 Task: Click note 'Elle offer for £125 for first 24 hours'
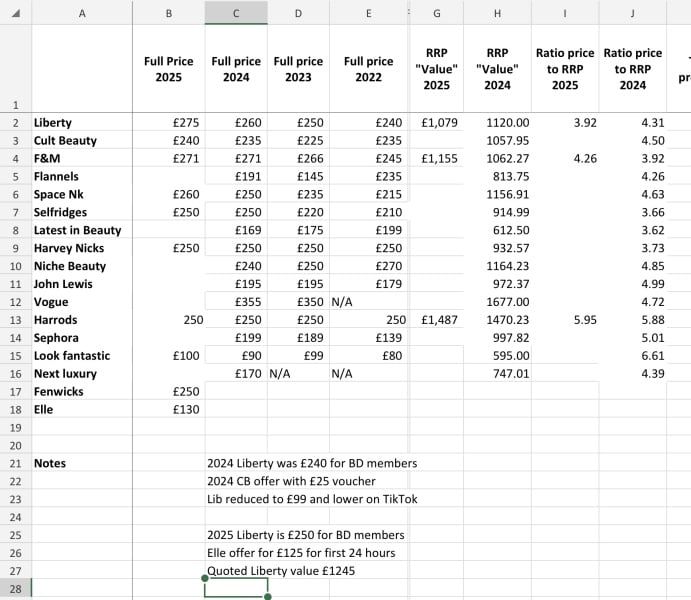click(301, 553)
